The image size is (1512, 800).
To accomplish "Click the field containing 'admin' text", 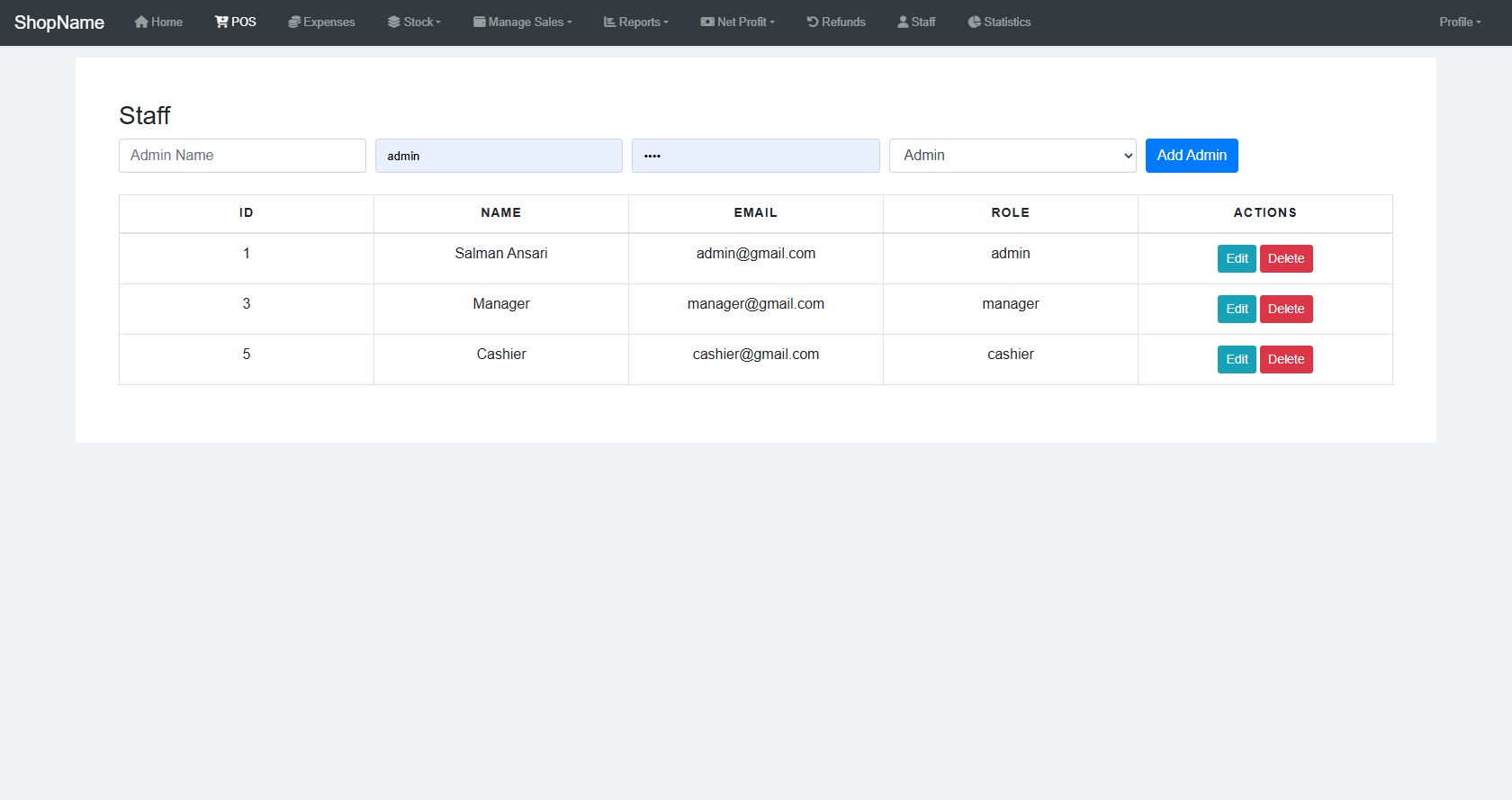I will [x=499, y=156].
